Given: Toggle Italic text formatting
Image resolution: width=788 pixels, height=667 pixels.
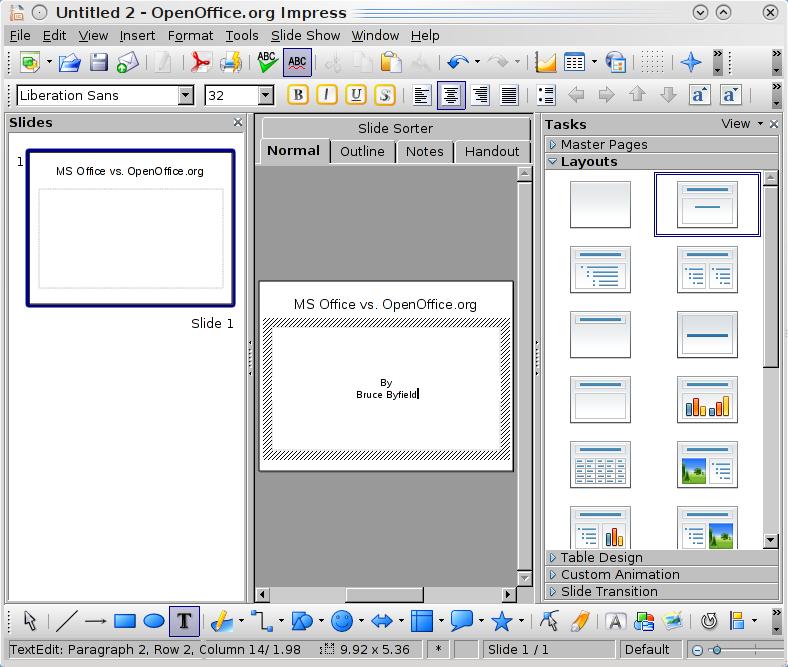Looking at the screenshot, I should (x=327, y=95).
